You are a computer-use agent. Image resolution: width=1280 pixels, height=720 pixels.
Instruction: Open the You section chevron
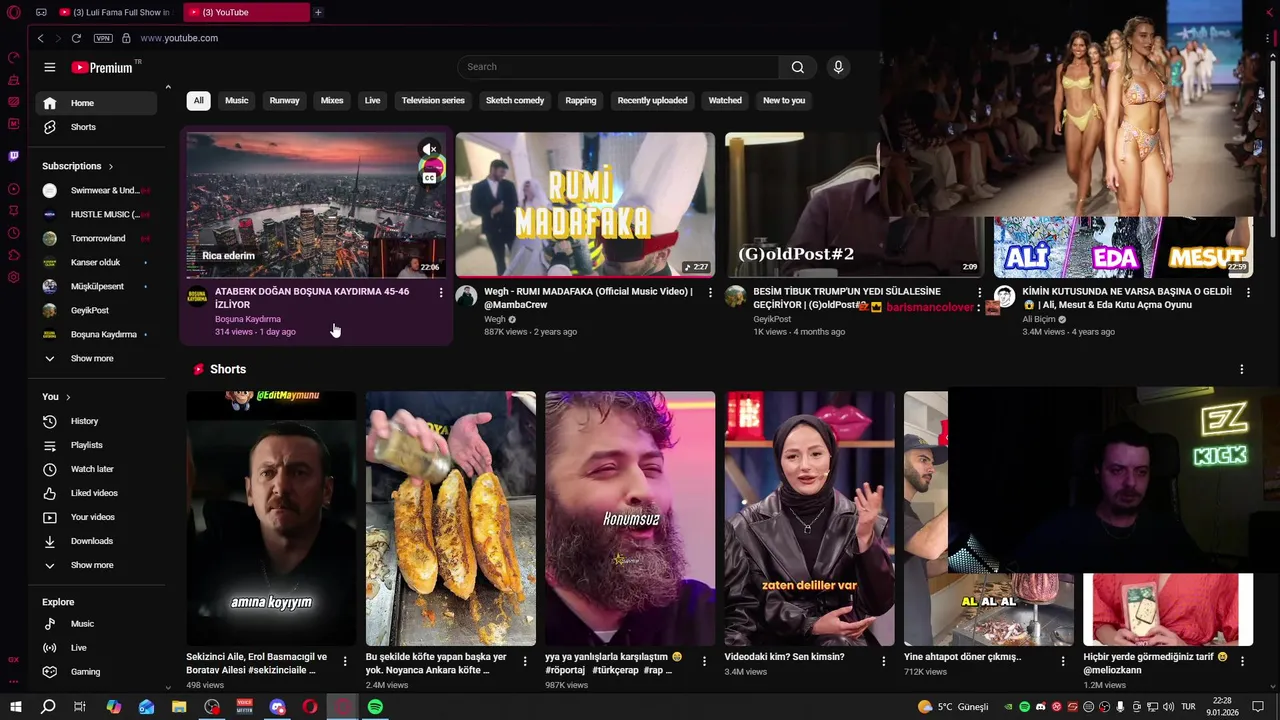(x=68, y=397)
